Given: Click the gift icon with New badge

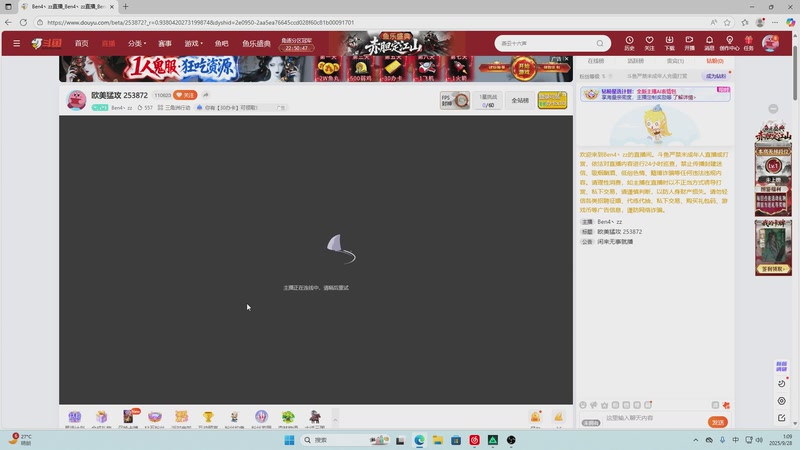Looking at the screenshot, I should click(x=129, y=417).
